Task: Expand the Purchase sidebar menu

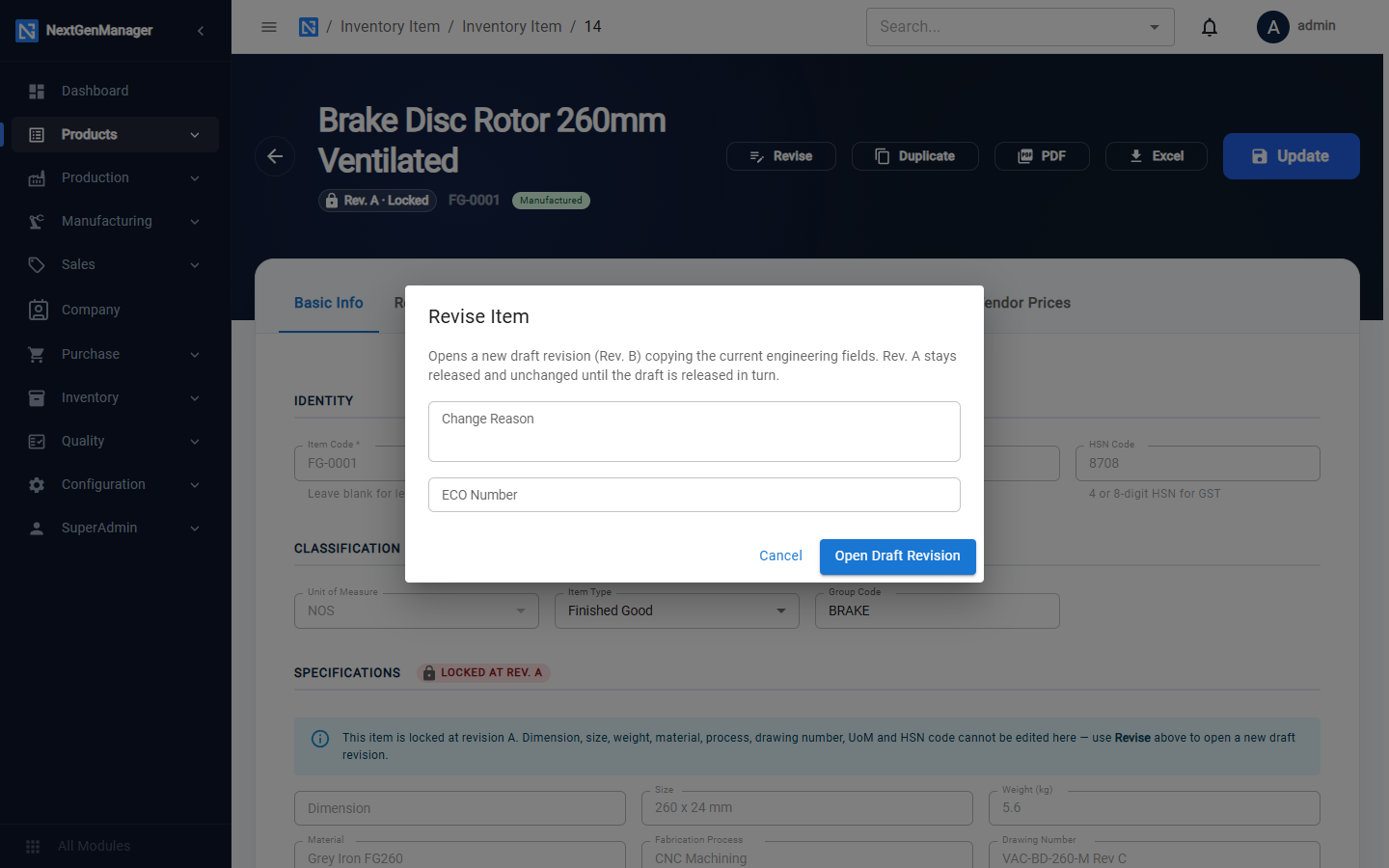Action: (x=116, y=354)
